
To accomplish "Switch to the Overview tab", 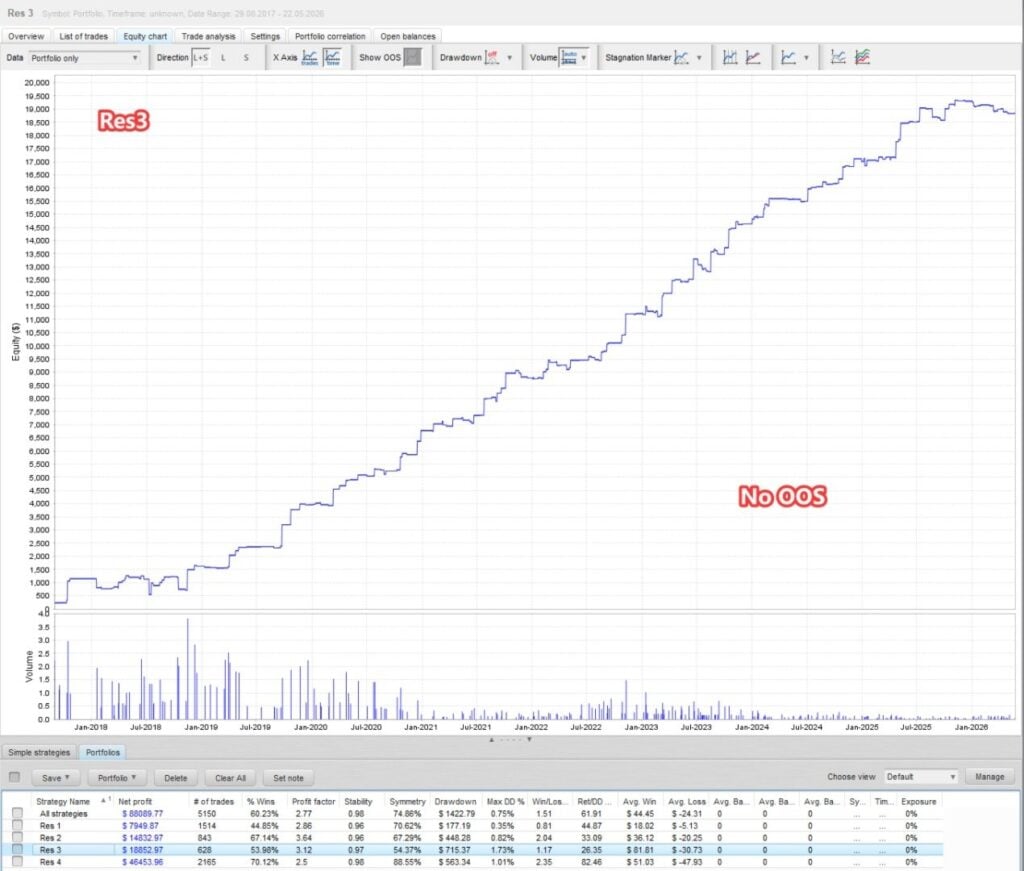I will pos(26,37).
